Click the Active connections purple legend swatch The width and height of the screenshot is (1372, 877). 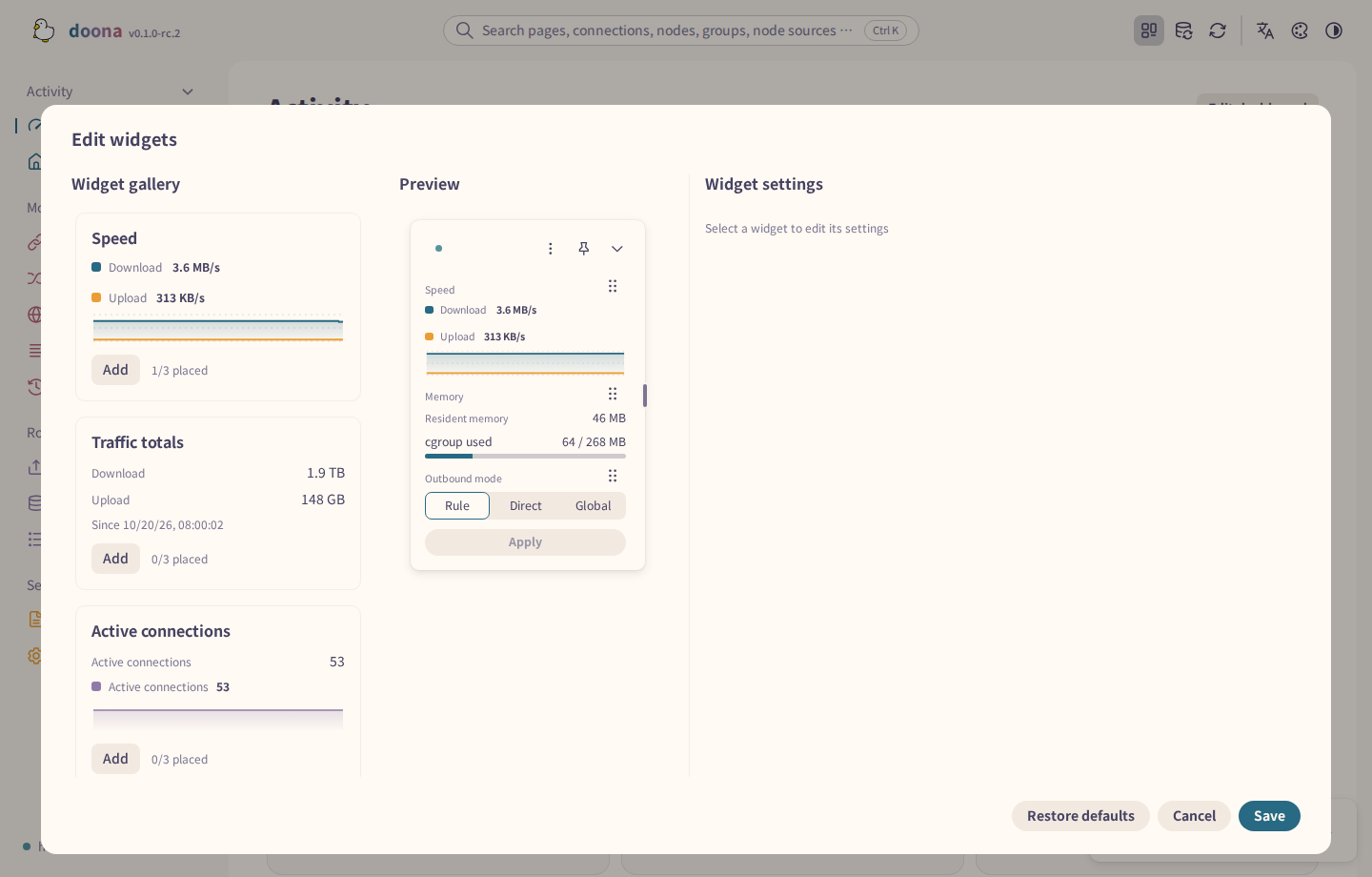(x=96, y=686)
